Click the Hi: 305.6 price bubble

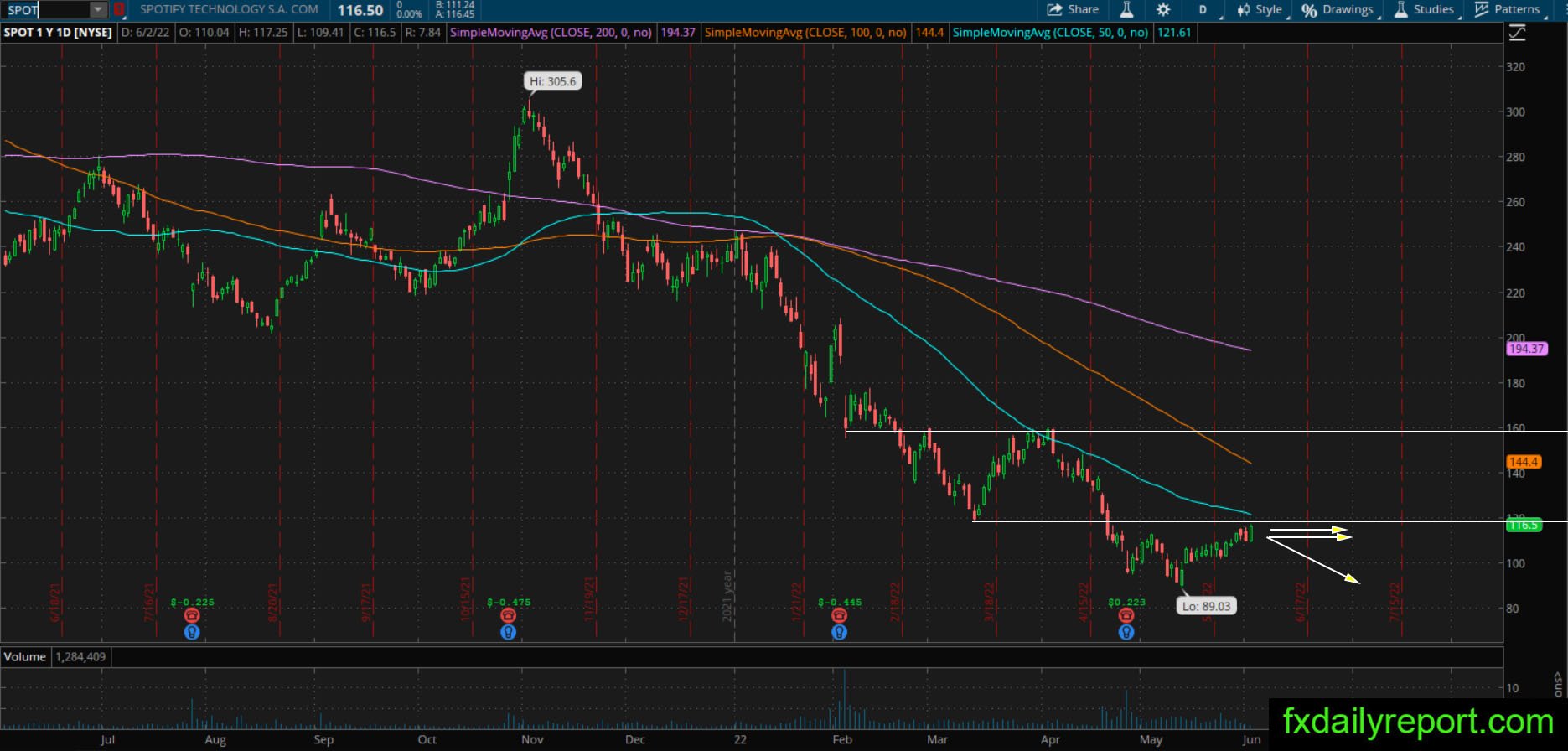(x=553, y=81)
